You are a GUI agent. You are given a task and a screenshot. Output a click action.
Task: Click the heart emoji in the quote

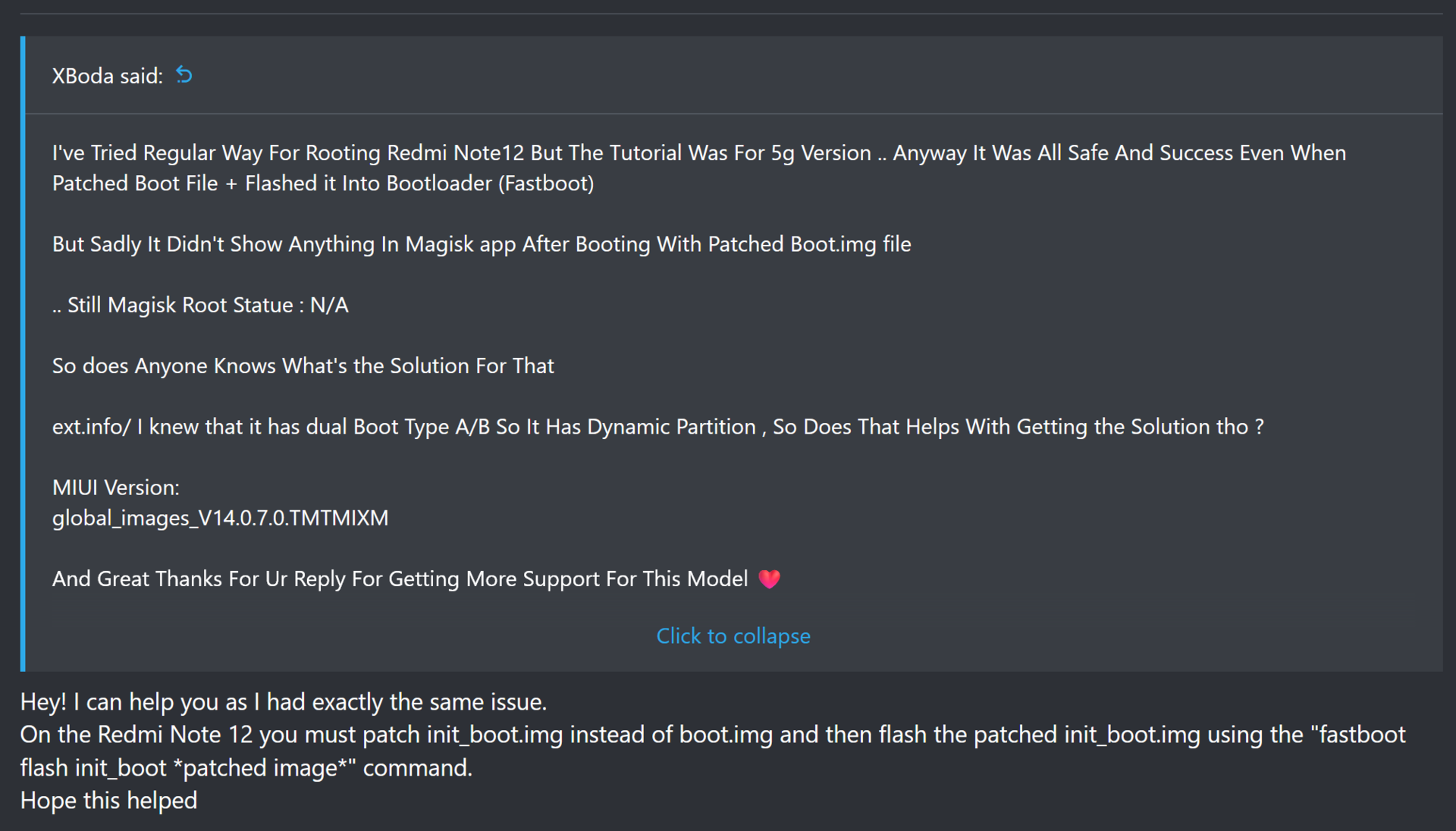click(769, 579)
